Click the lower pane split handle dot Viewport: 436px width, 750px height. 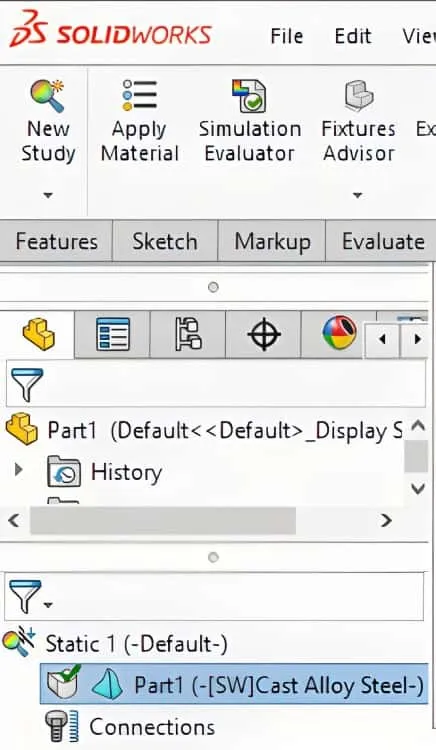tap(213, 557)
